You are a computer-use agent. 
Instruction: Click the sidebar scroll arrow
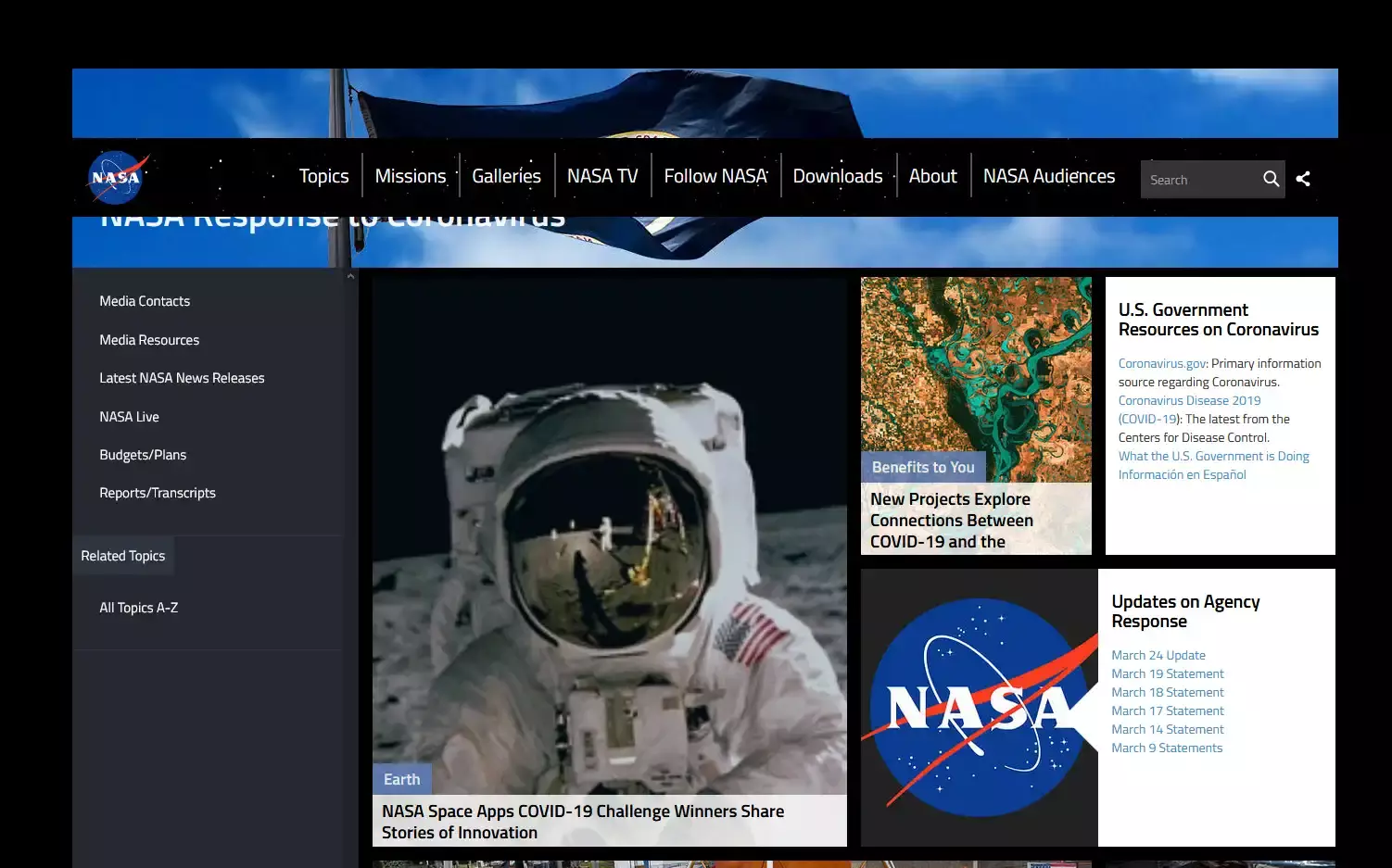tap(350, 275)
